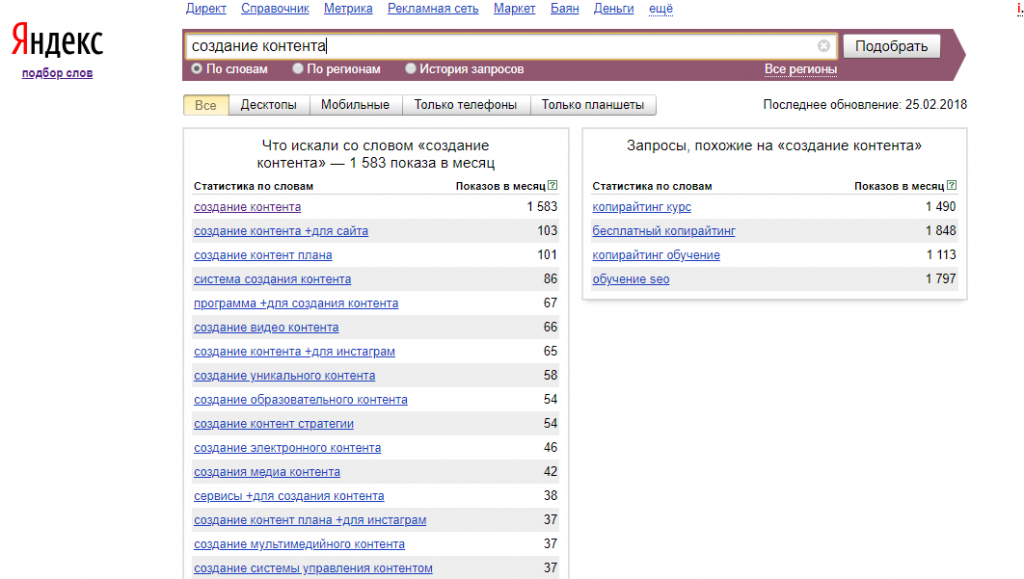Open Баян in the top navigation
This screenshot has width=1024, height=579.
pos(565,8)
